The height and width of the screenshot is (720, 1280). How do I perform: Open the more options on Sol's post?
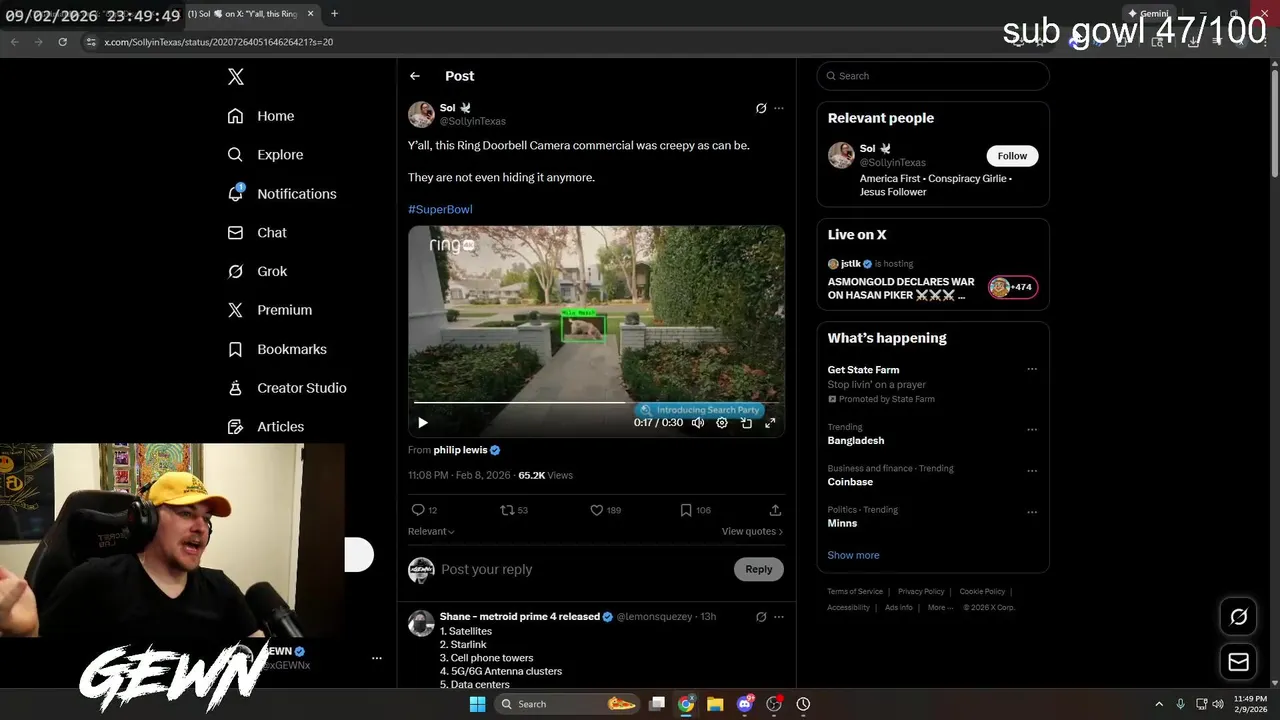pos(779,108)
